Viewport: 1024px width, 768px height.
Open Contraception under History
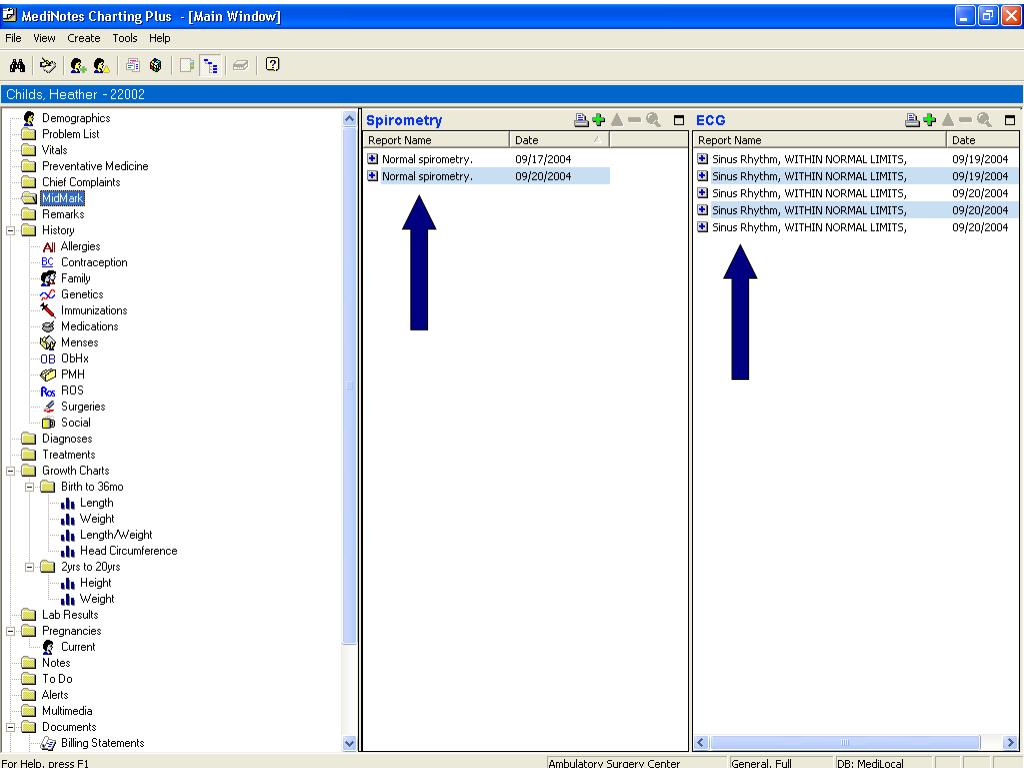click(x=94, y=263)
